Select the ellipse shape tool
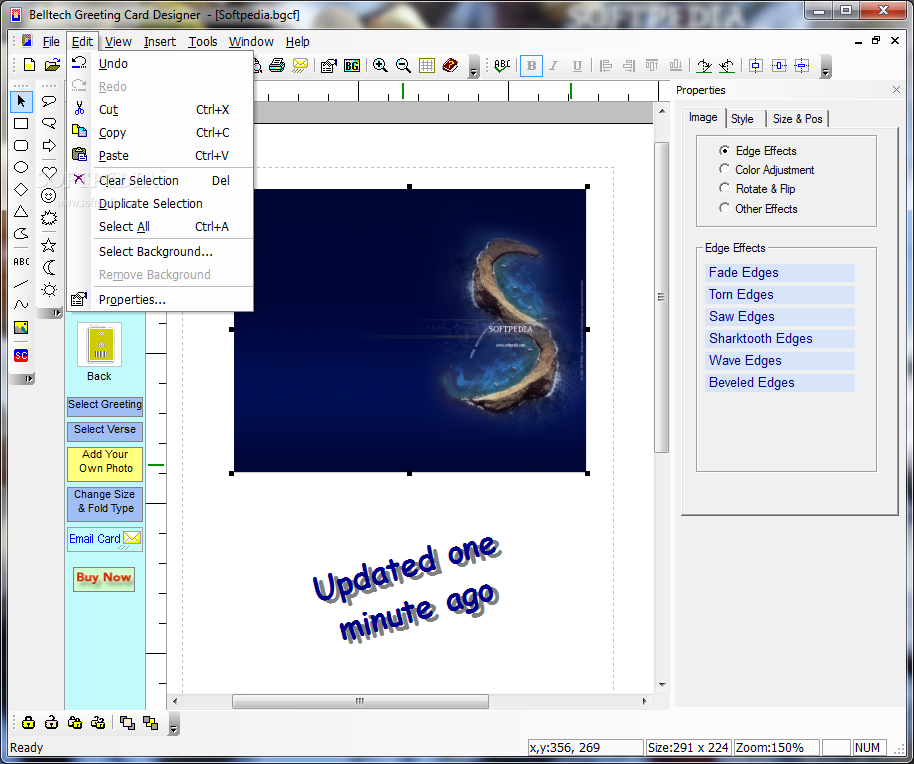 pyautogui.click(x=21, y=167)
